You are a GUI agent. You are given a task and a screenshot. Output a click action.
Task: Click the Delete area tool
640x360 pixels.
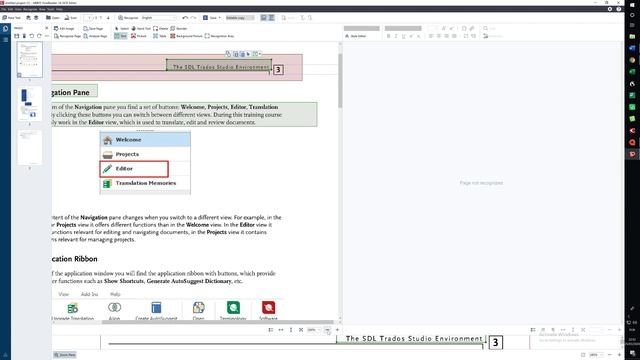tap(160, 29)
